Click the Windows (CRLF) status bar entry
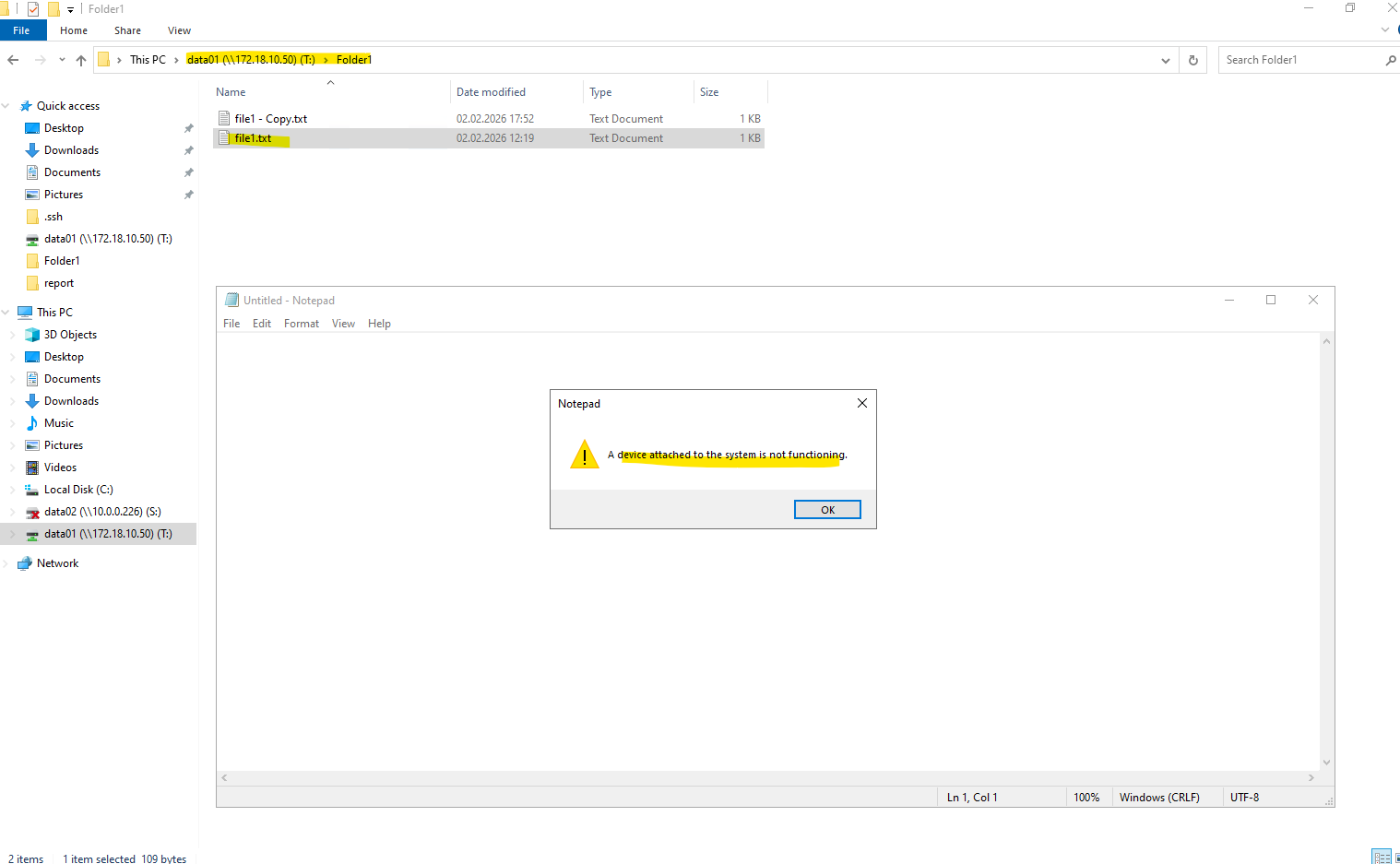This screenshot has height=864, width=1400. (x=1159, y=798)
